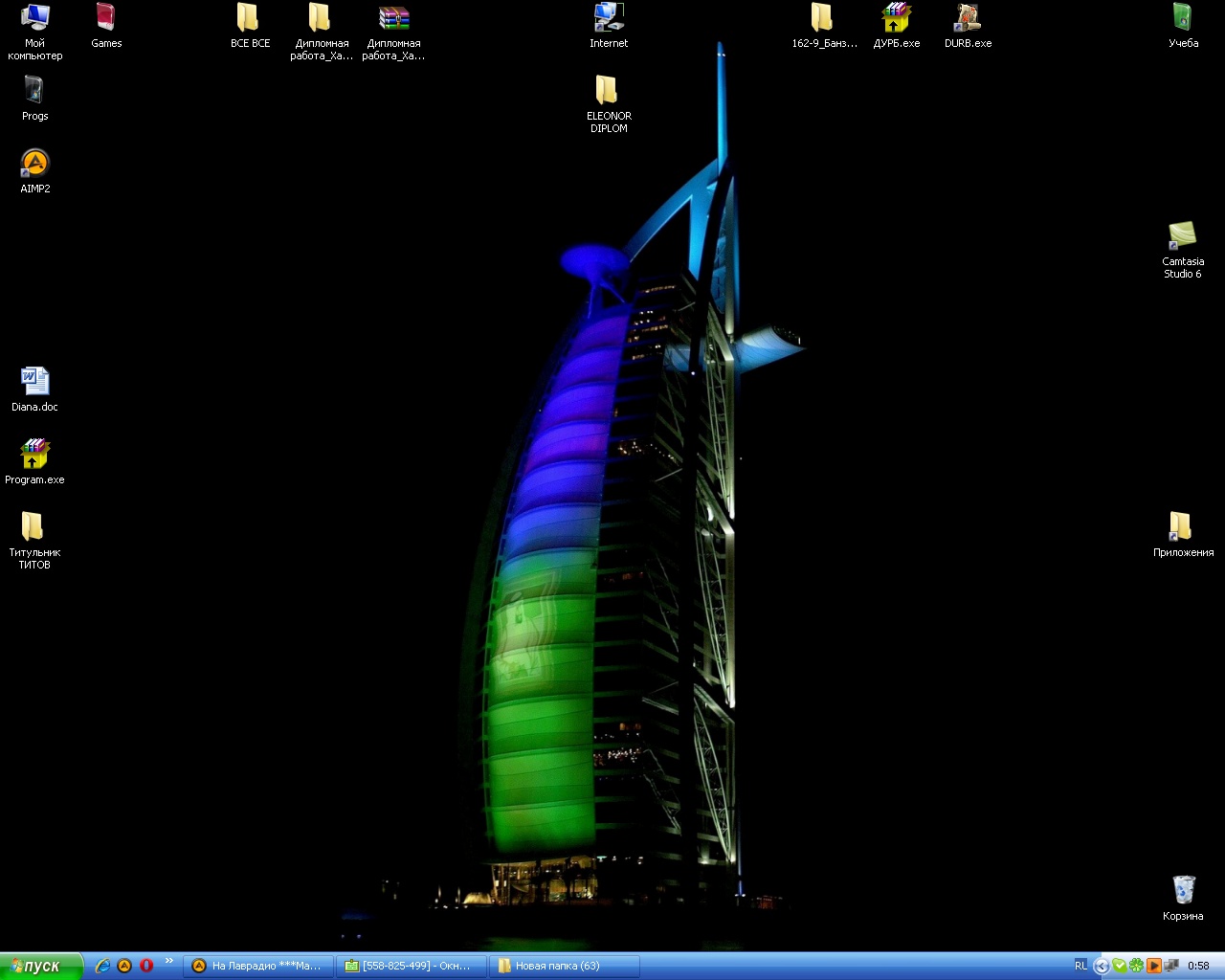This screenshot has height=980, width=1225.
Task: Open the Diana.doc document
Action: (33, 381)
